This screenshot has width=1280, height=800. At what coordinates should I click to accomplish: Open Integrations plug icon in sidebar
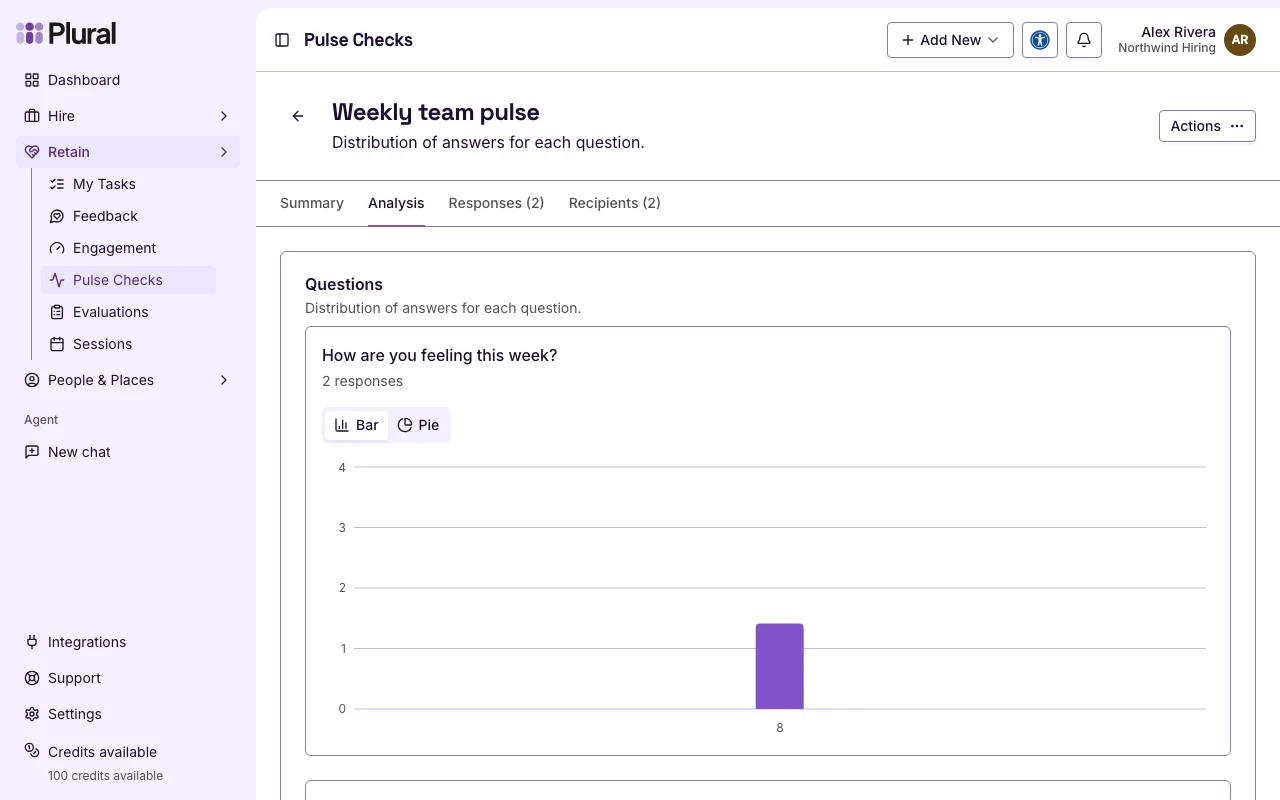(x=32, y=642)
